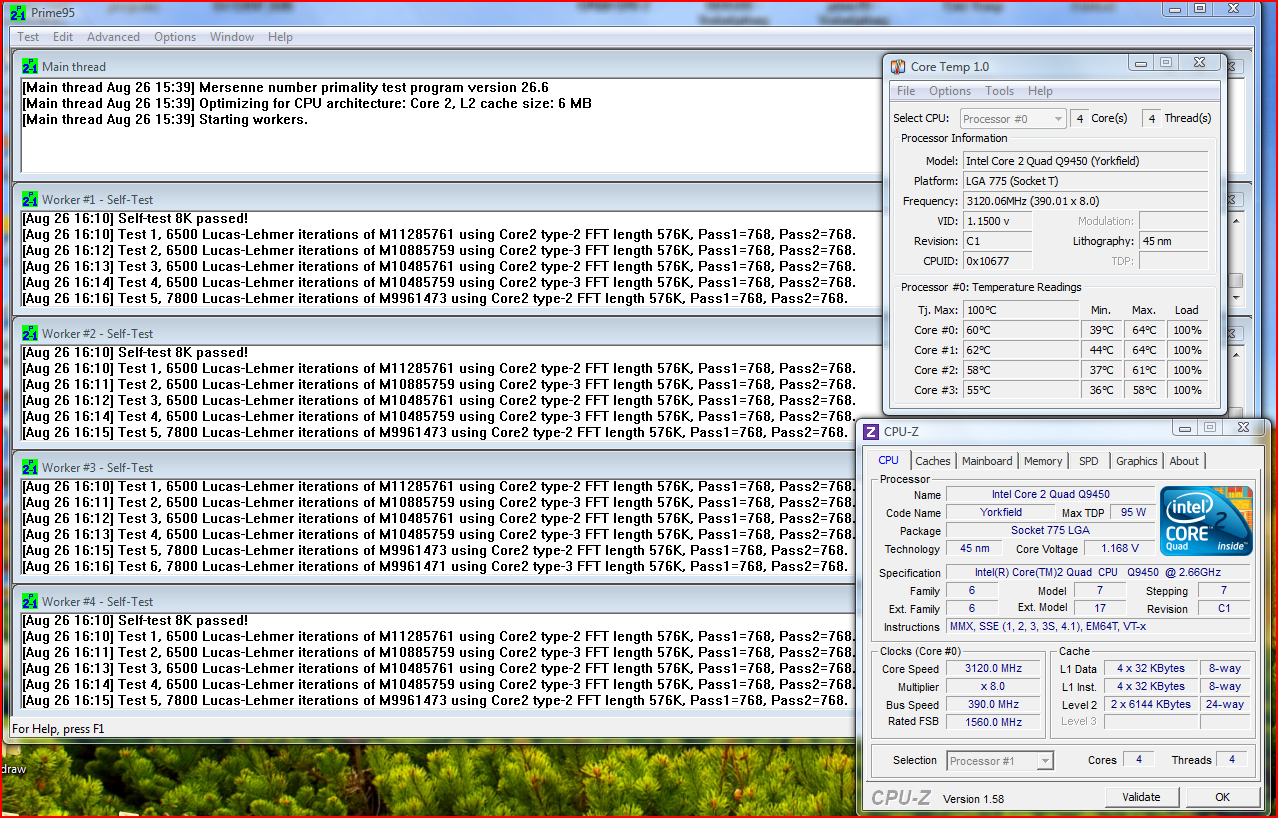
Task: Click the Tj. Max value 100°C
Action: [1020, 310]
